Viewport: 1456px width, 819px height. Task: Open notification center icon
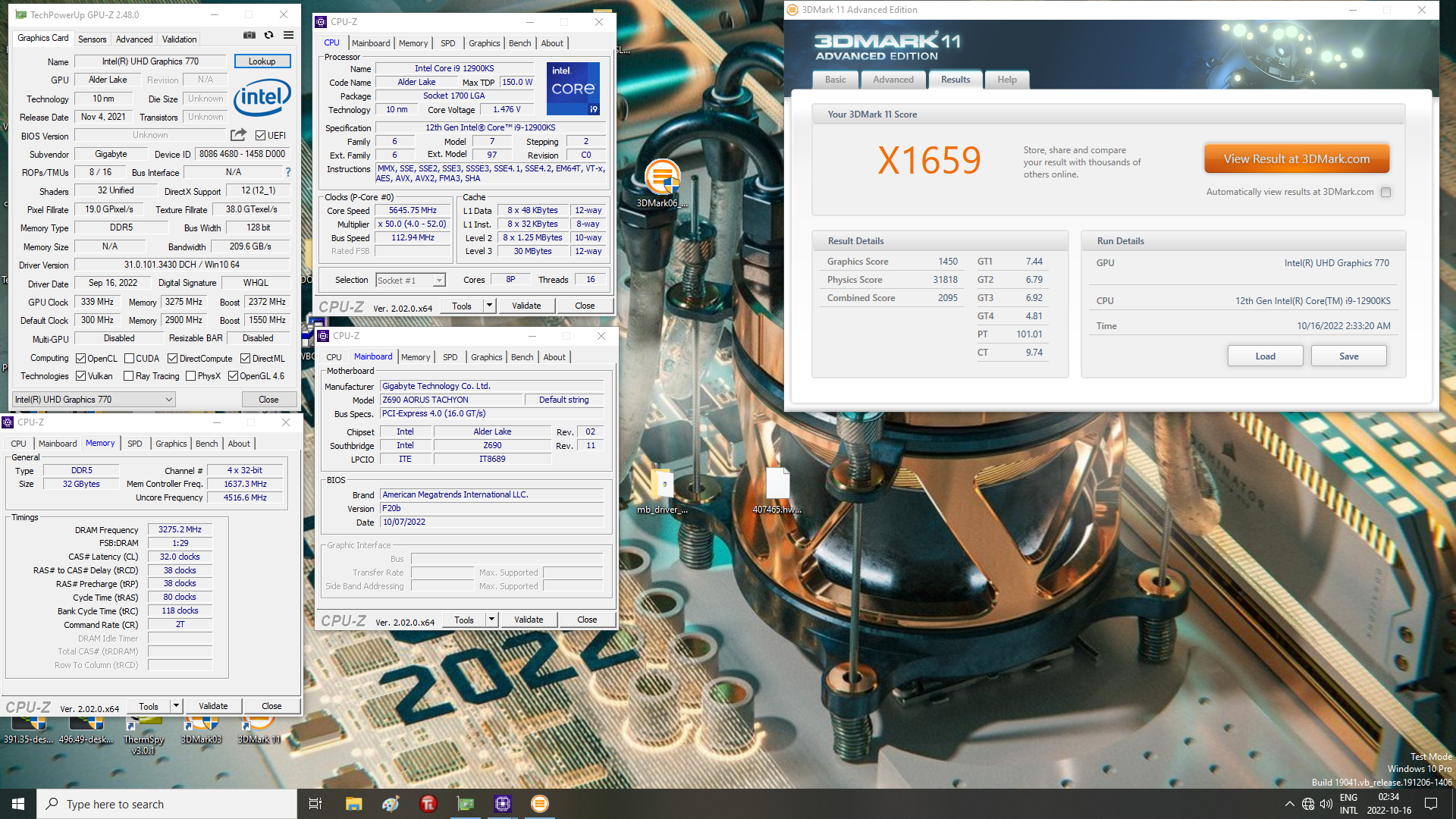tap(1431, 804)
